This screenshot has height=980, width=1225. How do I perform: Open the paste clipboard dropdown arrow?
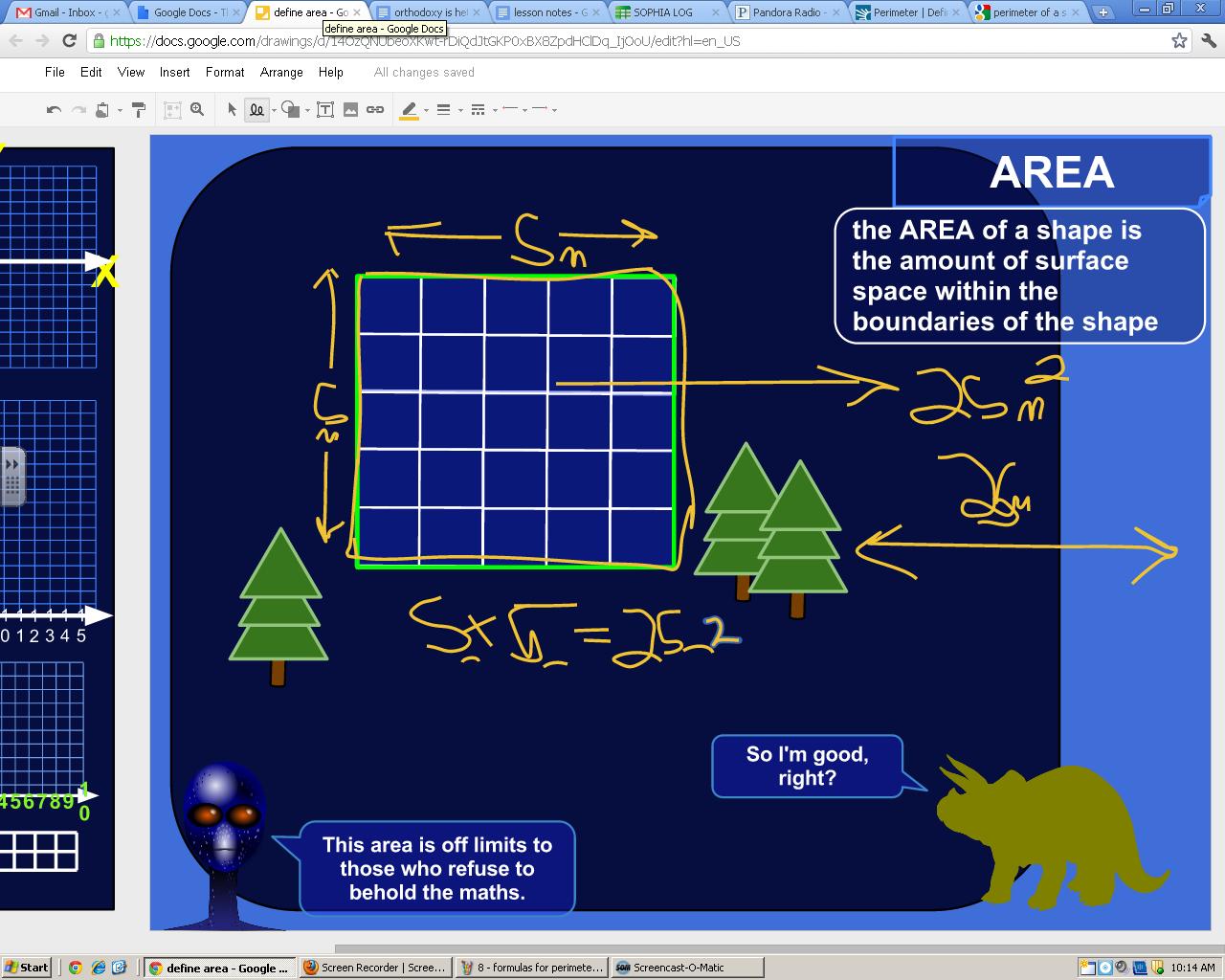pos(120,110)
